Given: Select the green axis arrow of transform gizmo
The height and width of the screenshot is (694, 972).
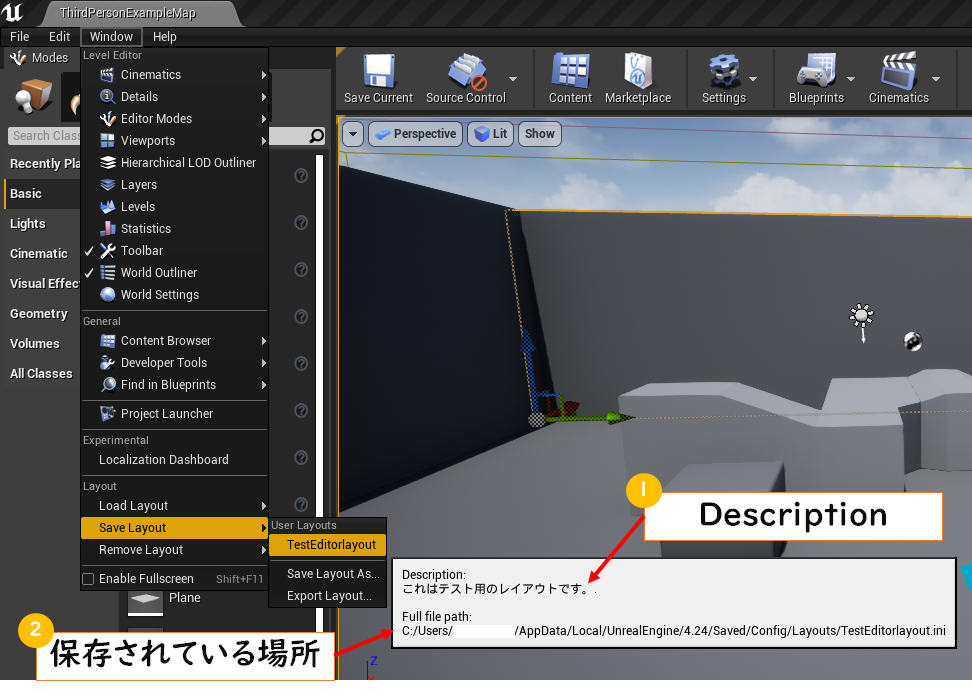Looking at the screenshot, I should coord(621,418).
